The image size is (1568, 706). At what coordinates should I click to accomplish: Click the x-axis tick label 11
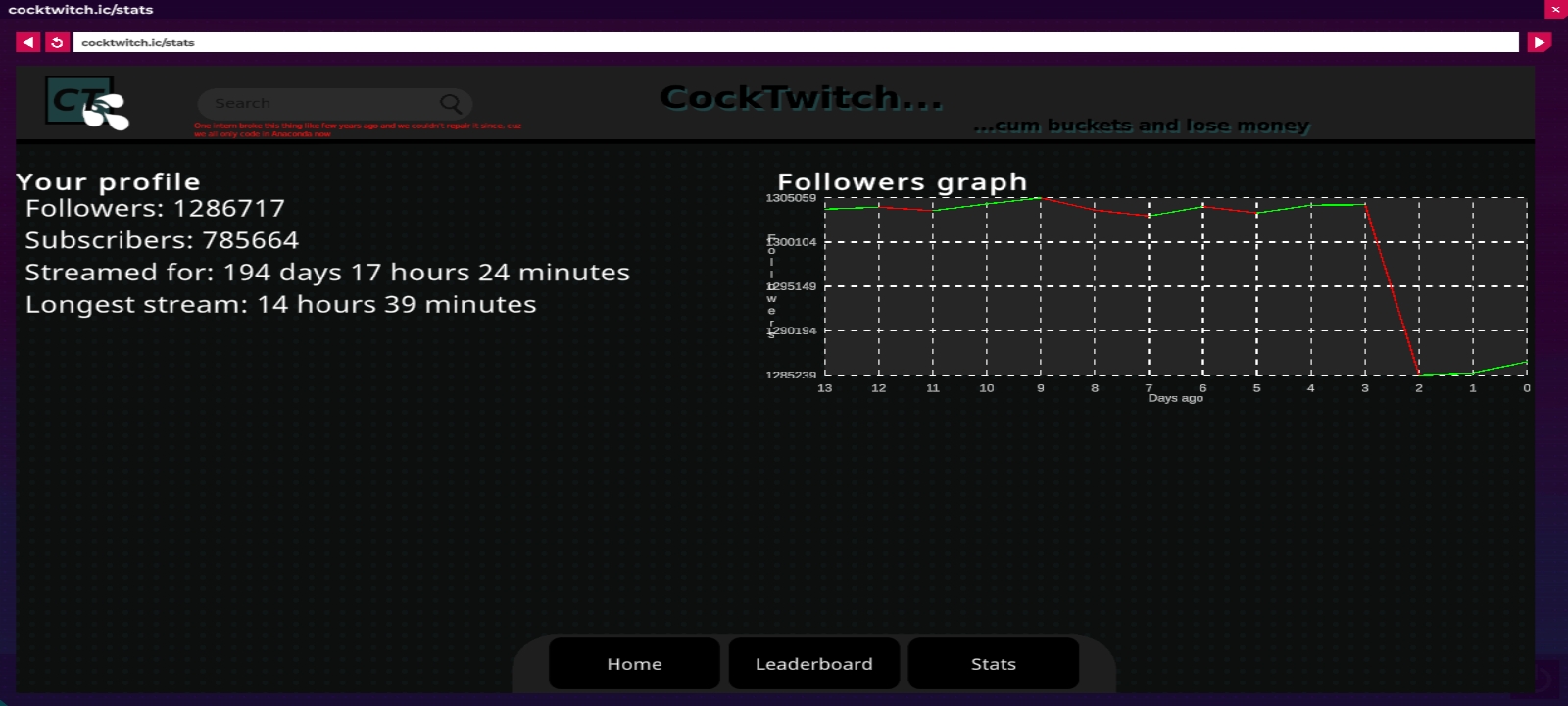click(933, 388)
